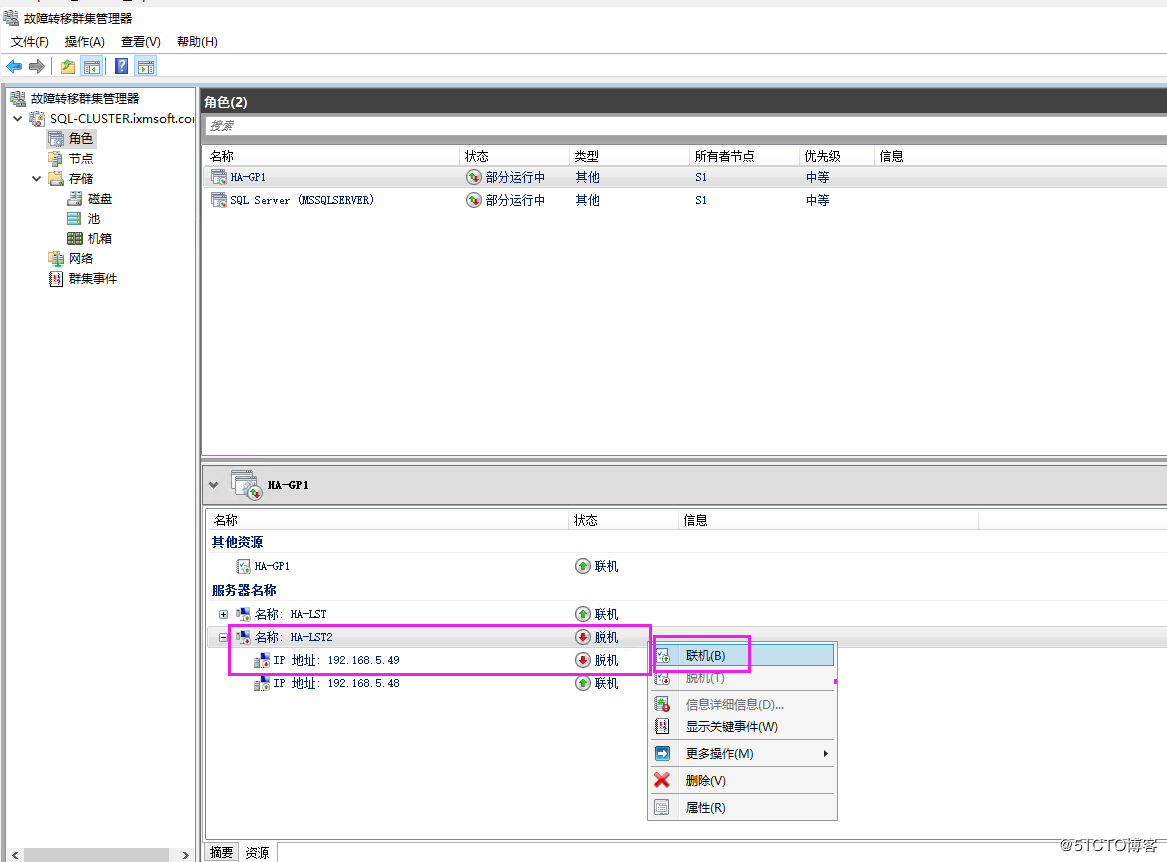This screenshot has height=862, width=1167.
Task: Switch to the 摘要 (Summary) tab
Action: (220, 851)
